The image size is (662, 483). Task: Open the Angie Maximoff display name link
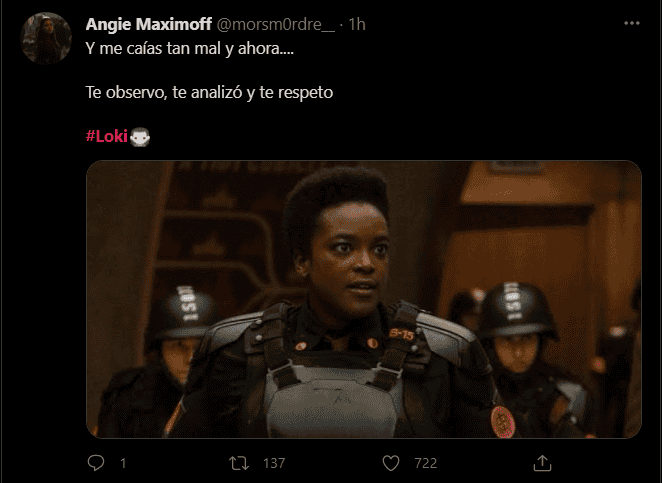149,24
